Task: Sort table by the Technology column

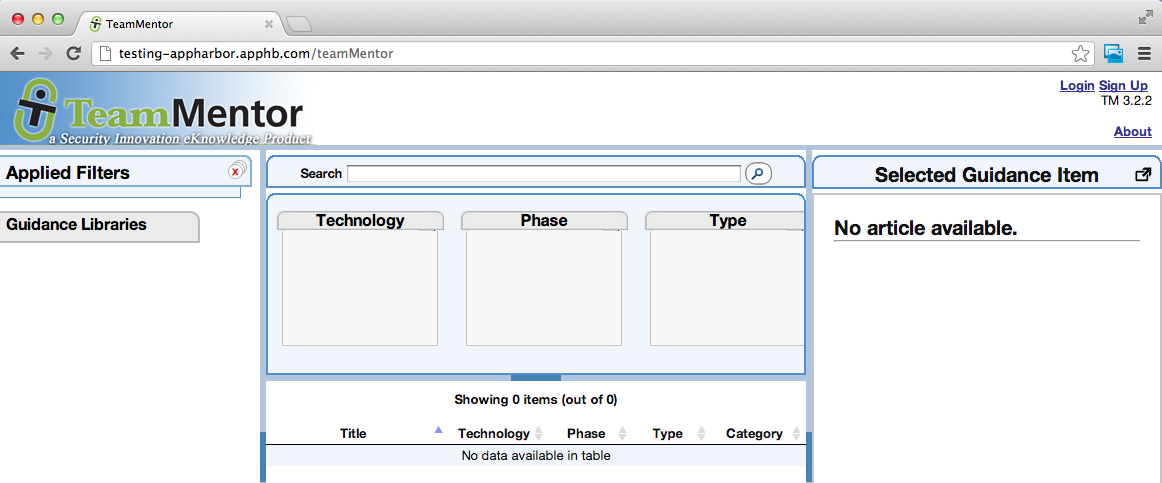Action: pyautogui.click(x=494, y=433)
